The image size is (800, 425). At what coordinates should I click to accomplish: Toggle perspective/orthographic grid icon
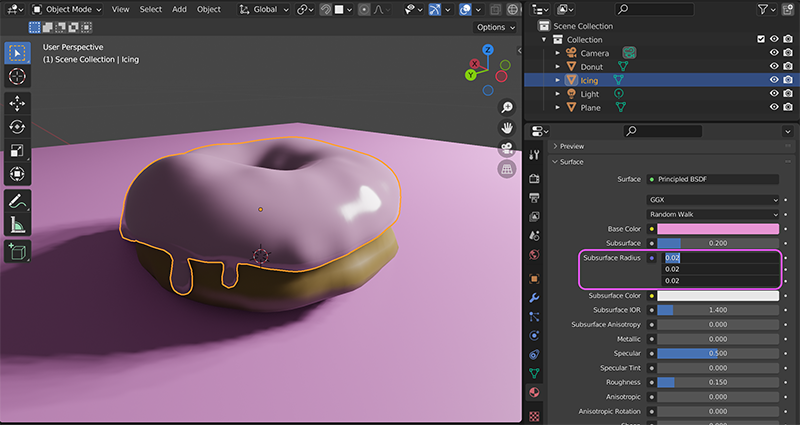[x=507, y=169]
